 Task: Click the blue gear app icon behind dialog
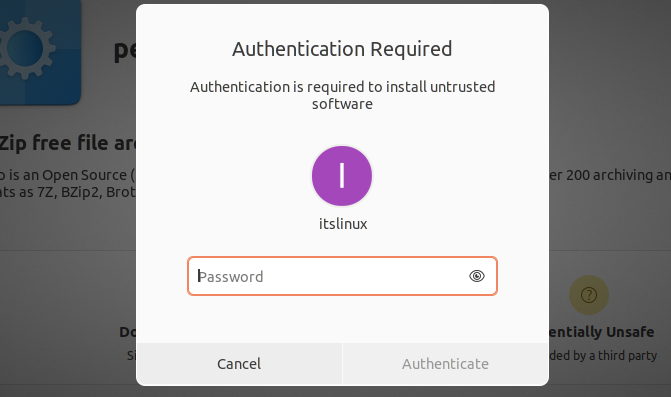(x=39, y=51)
